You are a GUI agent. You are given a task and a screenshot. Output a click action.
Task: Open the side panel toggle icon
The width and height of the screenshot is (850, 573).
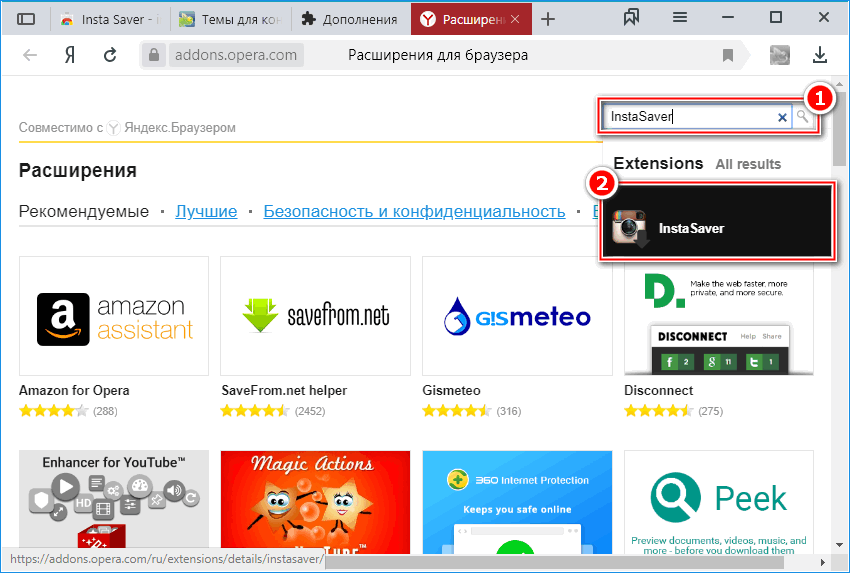(x=26, y=19)
